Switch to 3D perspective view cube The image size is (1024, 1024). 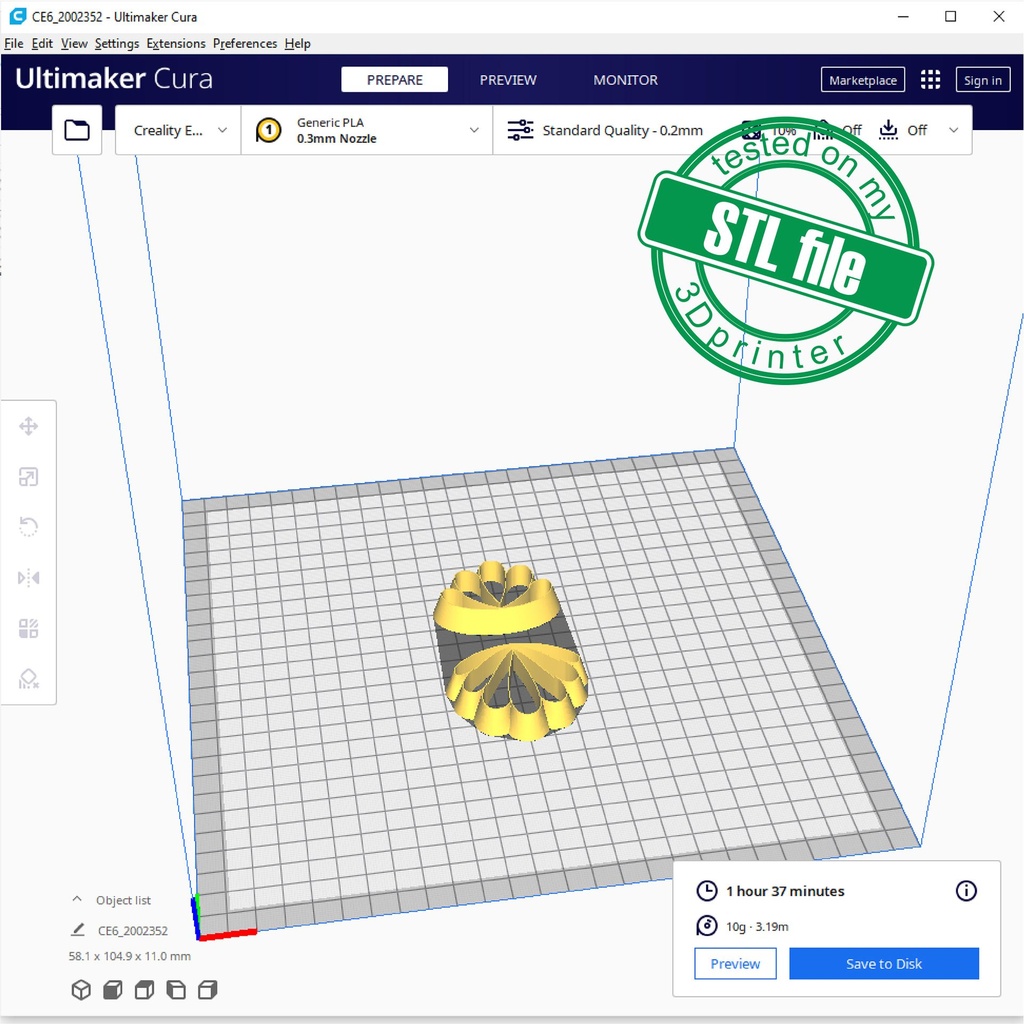pos(81,990)
